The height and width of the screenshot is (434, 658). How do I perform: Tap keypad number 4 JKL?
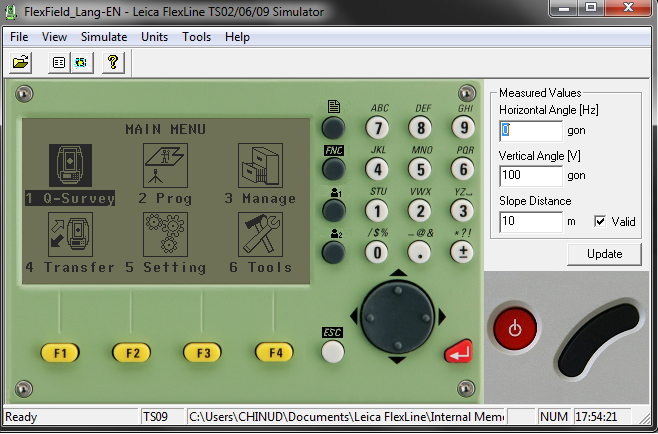click(x=377, y=169)
